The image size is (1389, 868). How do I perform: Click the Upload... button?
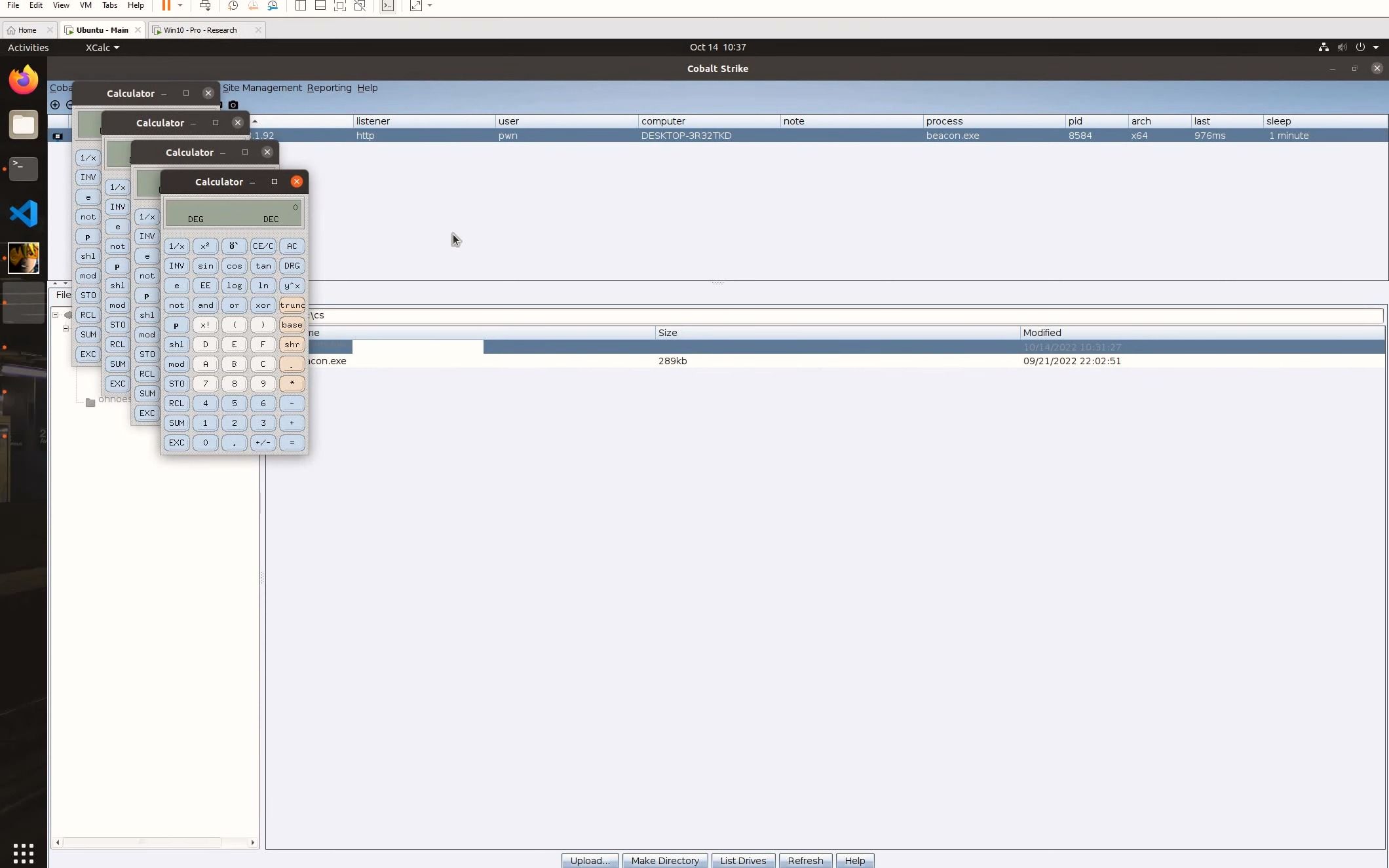tap(590, 861)
